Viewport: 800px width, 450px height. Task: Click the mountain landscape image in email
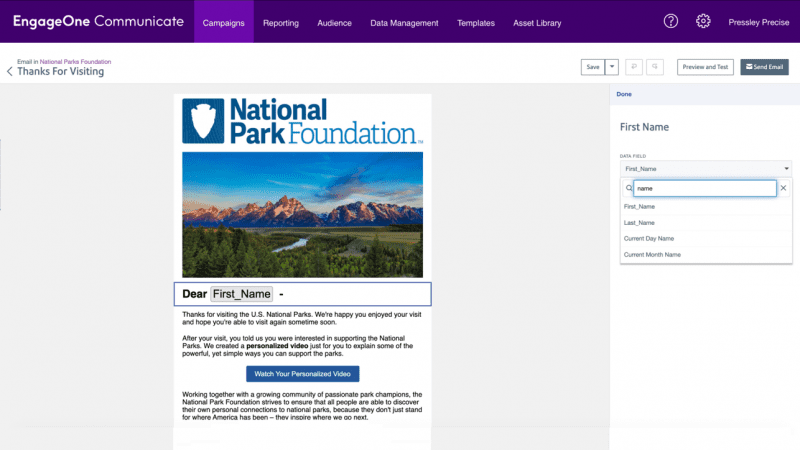click(x=303, y=215)
